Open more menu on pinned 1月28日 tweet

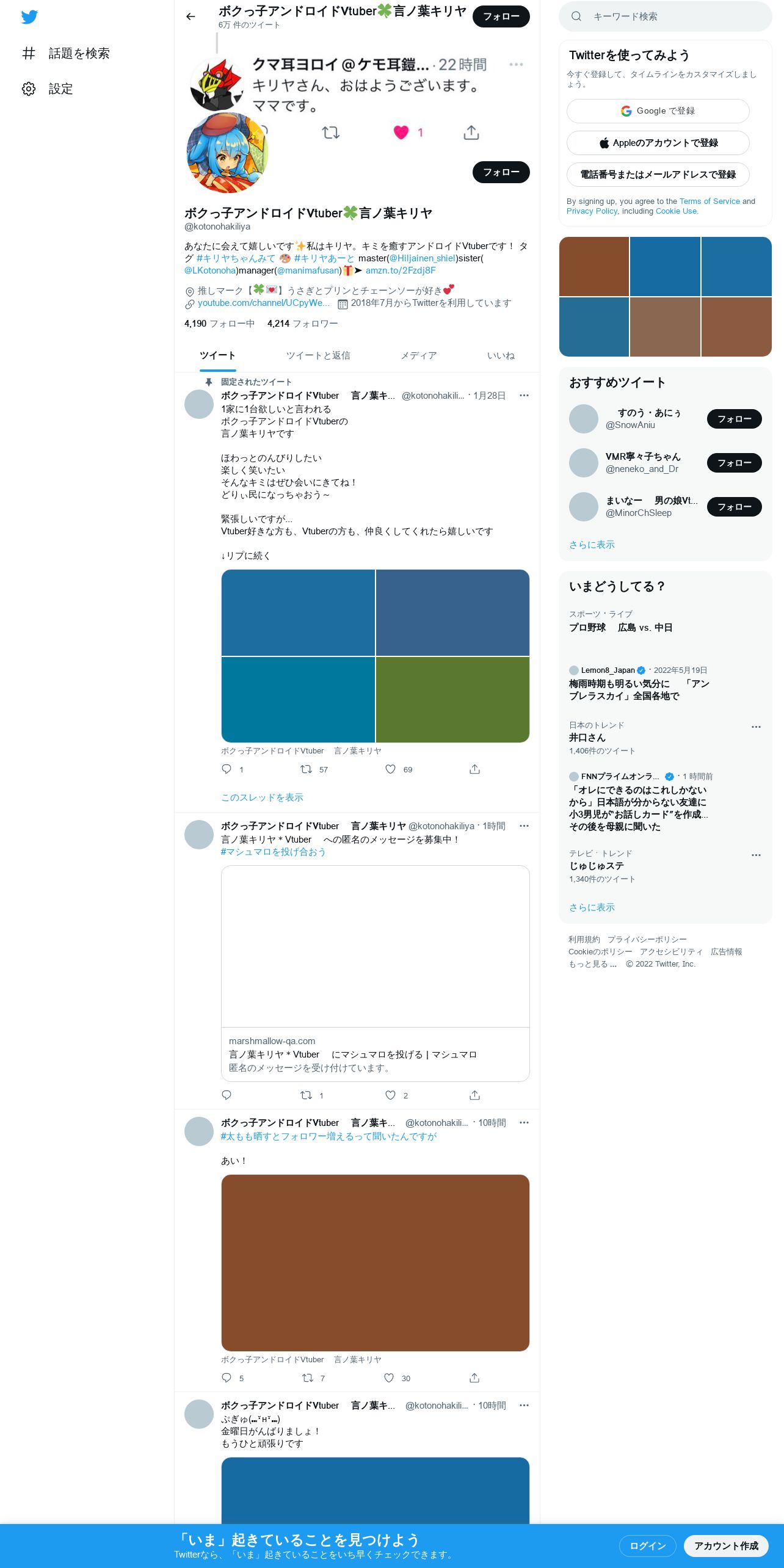tap(524, 396)
